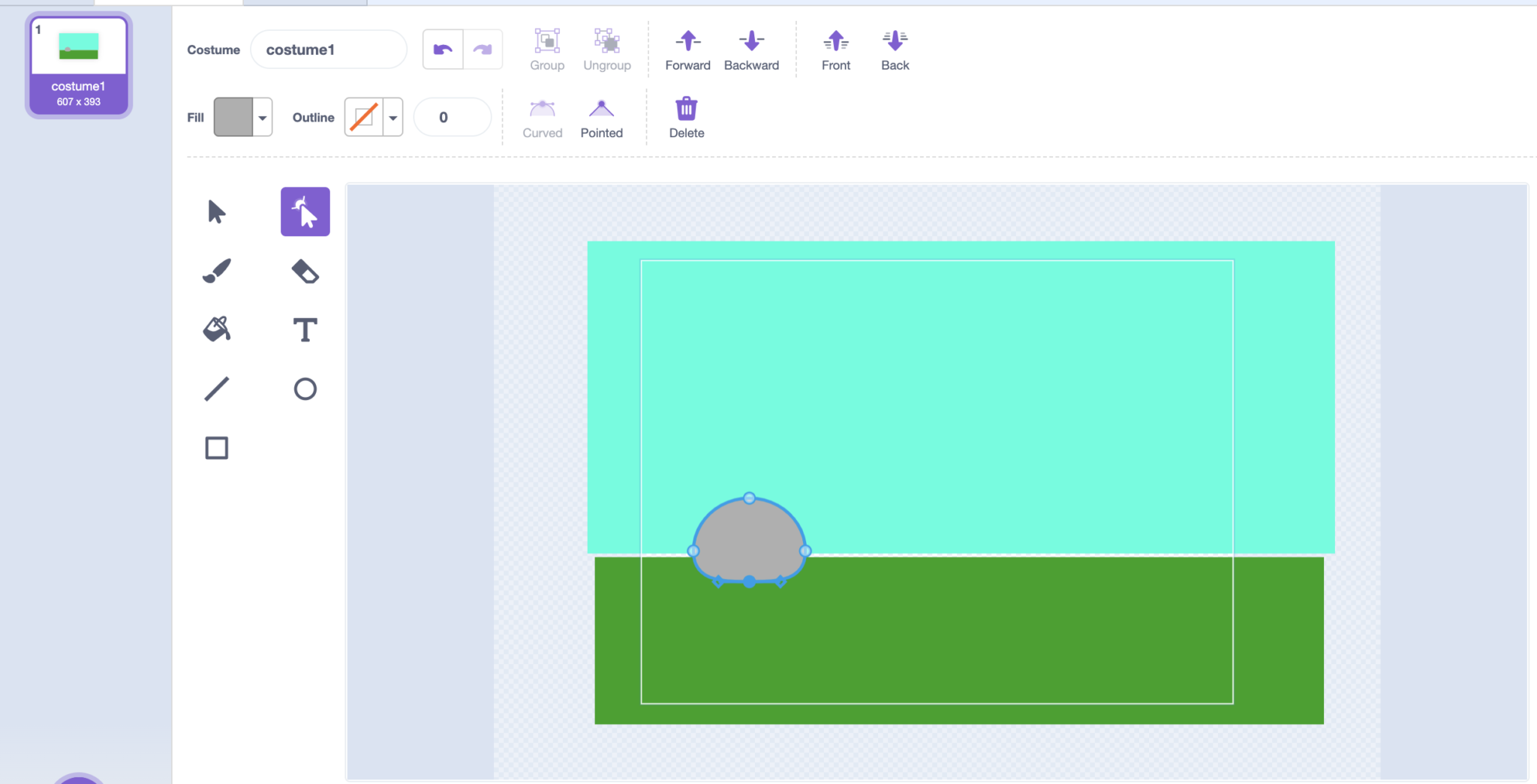1537x784 pixels.
Task: Select the Rectangle tool
Action: [215, 448]
